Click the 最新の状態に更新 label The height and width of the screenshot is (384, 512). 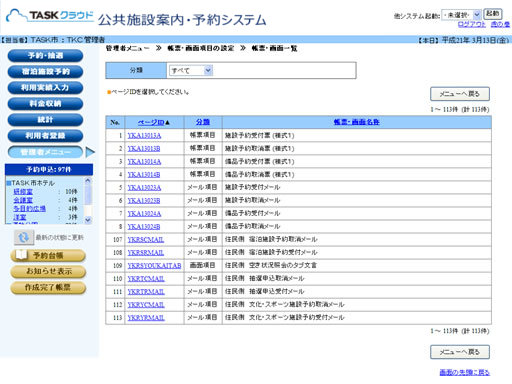click(x=60, y=237)
